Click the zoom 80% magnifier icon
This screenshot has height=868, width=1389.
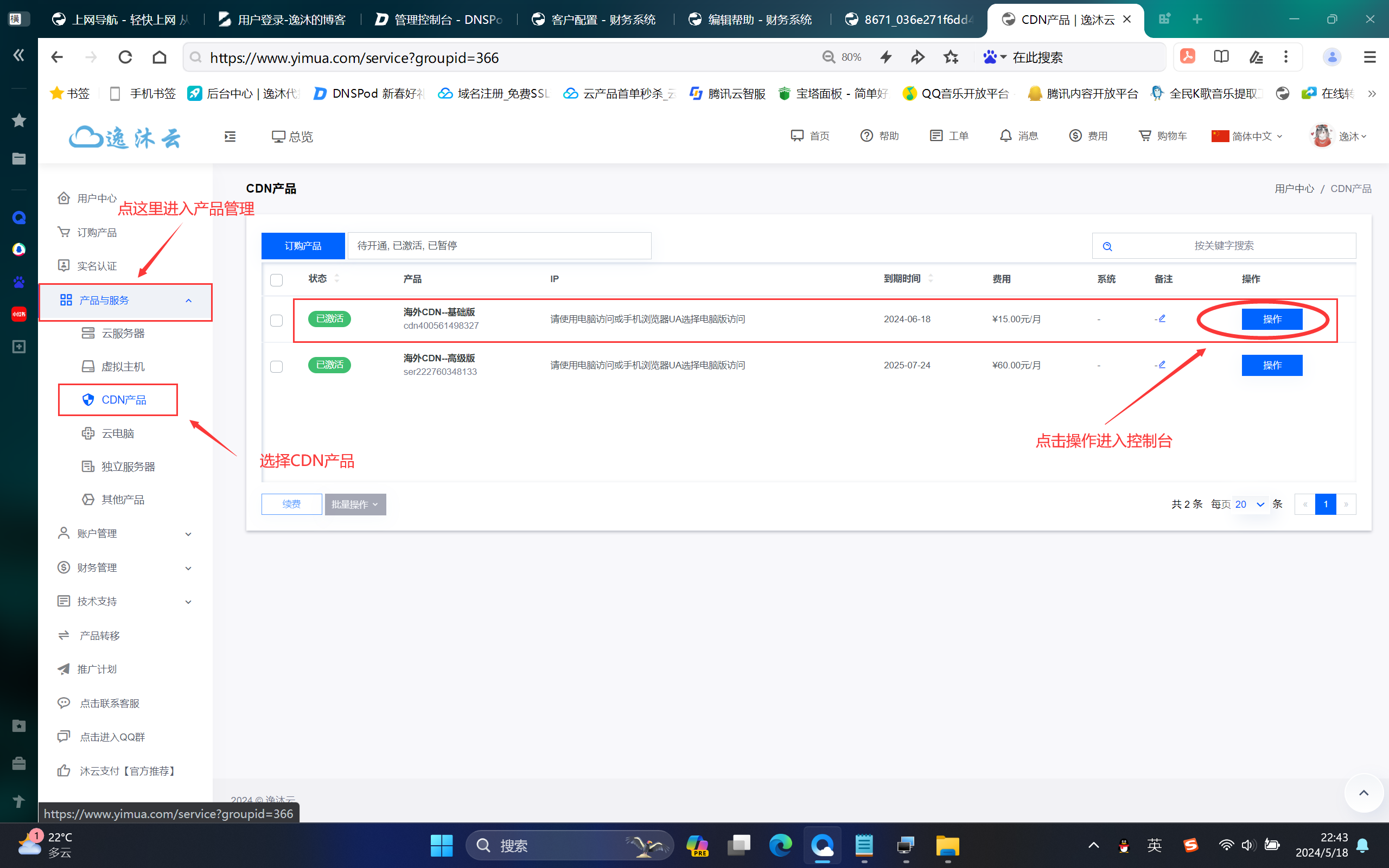tap(828, 58)
